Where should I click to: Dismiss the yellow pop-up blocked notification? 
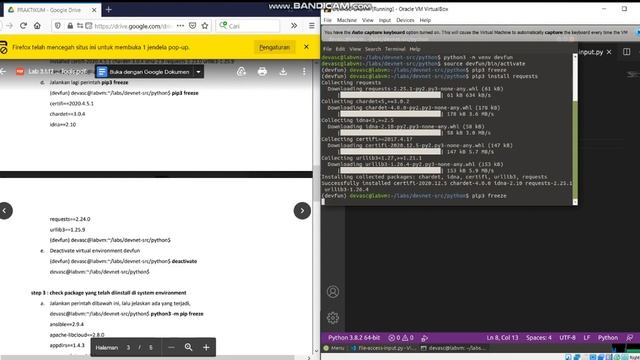point(306,47)
